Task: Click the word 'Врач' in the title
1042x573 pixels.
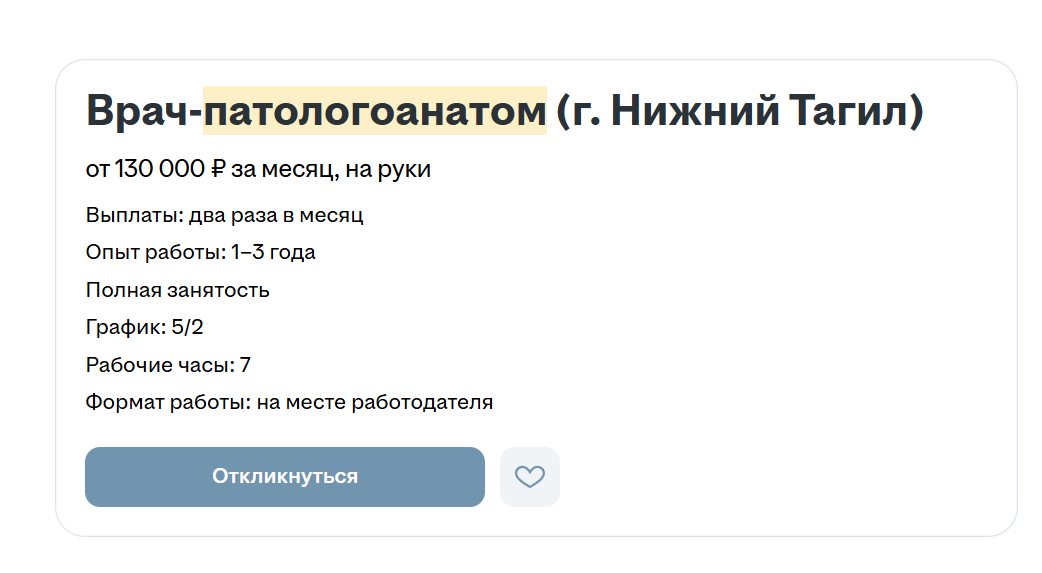Action: coord(138,110)
